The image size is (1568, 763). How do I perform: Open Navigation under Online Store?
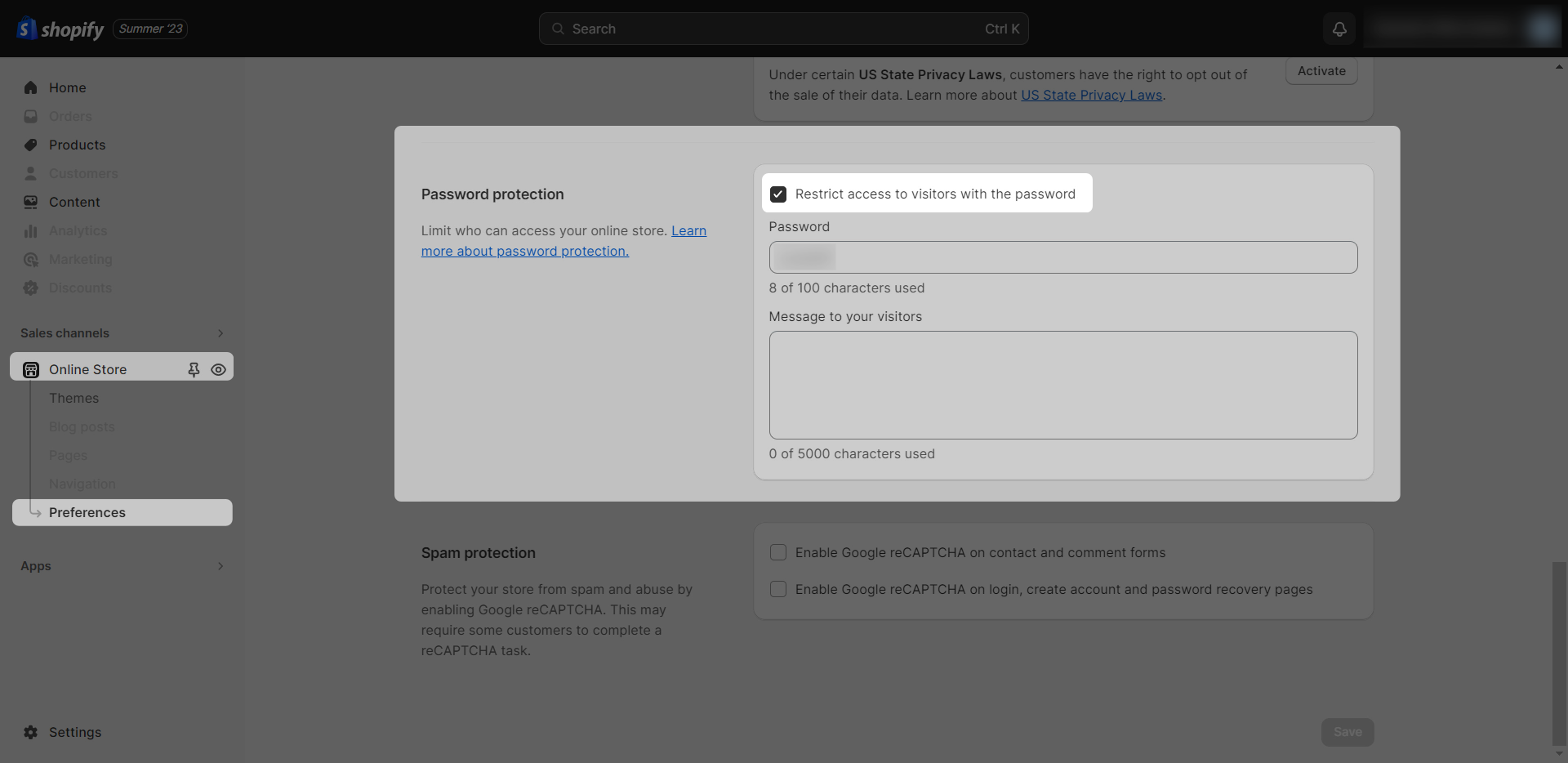coord(82,484)
